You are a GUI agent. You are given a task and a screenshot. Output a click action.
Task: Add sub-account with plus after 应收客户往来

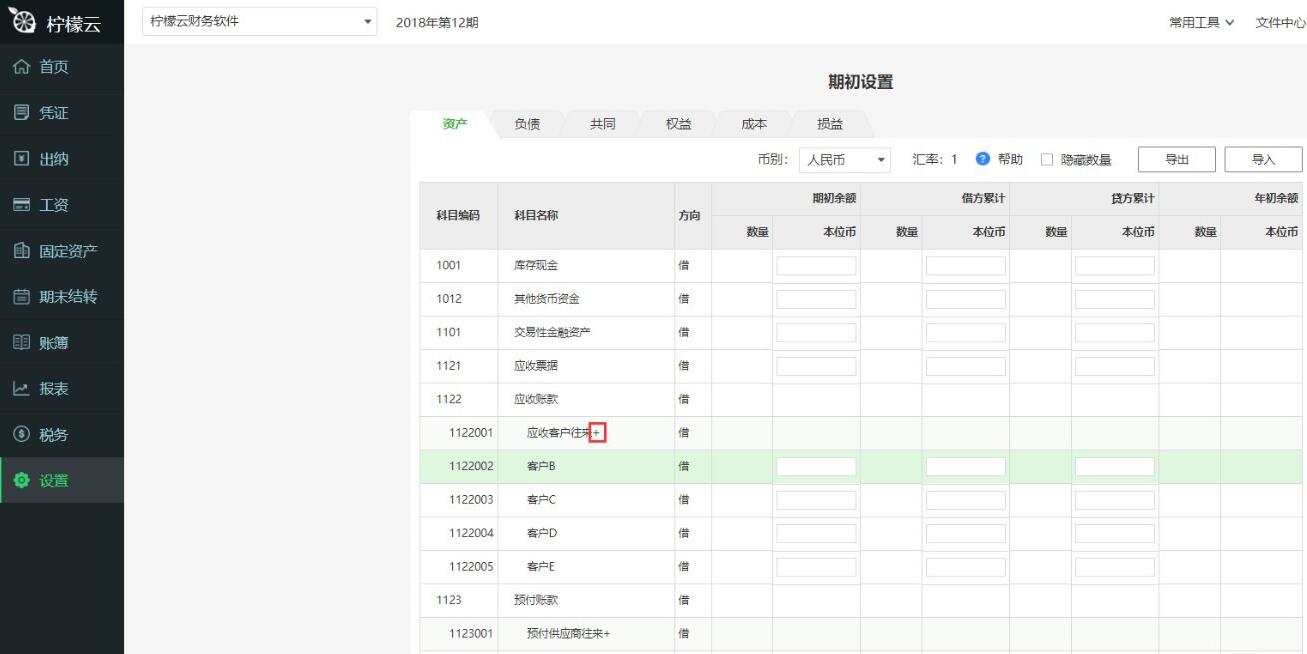(x=597, y=433)
